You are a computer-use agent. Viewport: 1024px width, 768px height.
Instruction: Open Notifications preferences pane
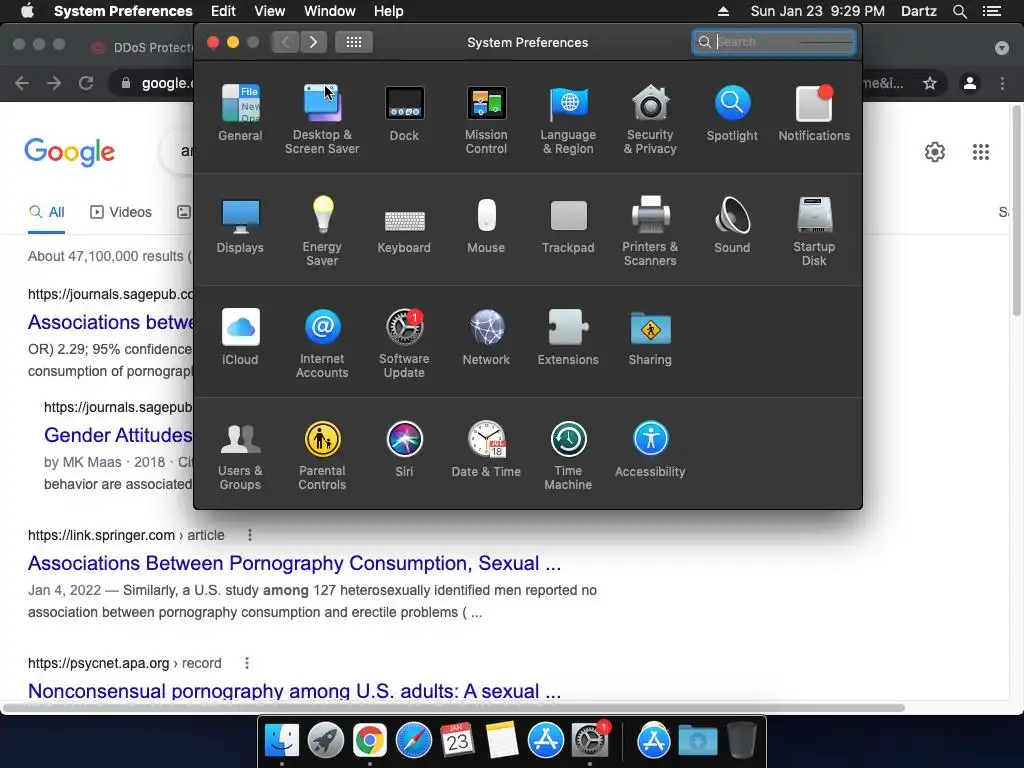coord(814,113)
